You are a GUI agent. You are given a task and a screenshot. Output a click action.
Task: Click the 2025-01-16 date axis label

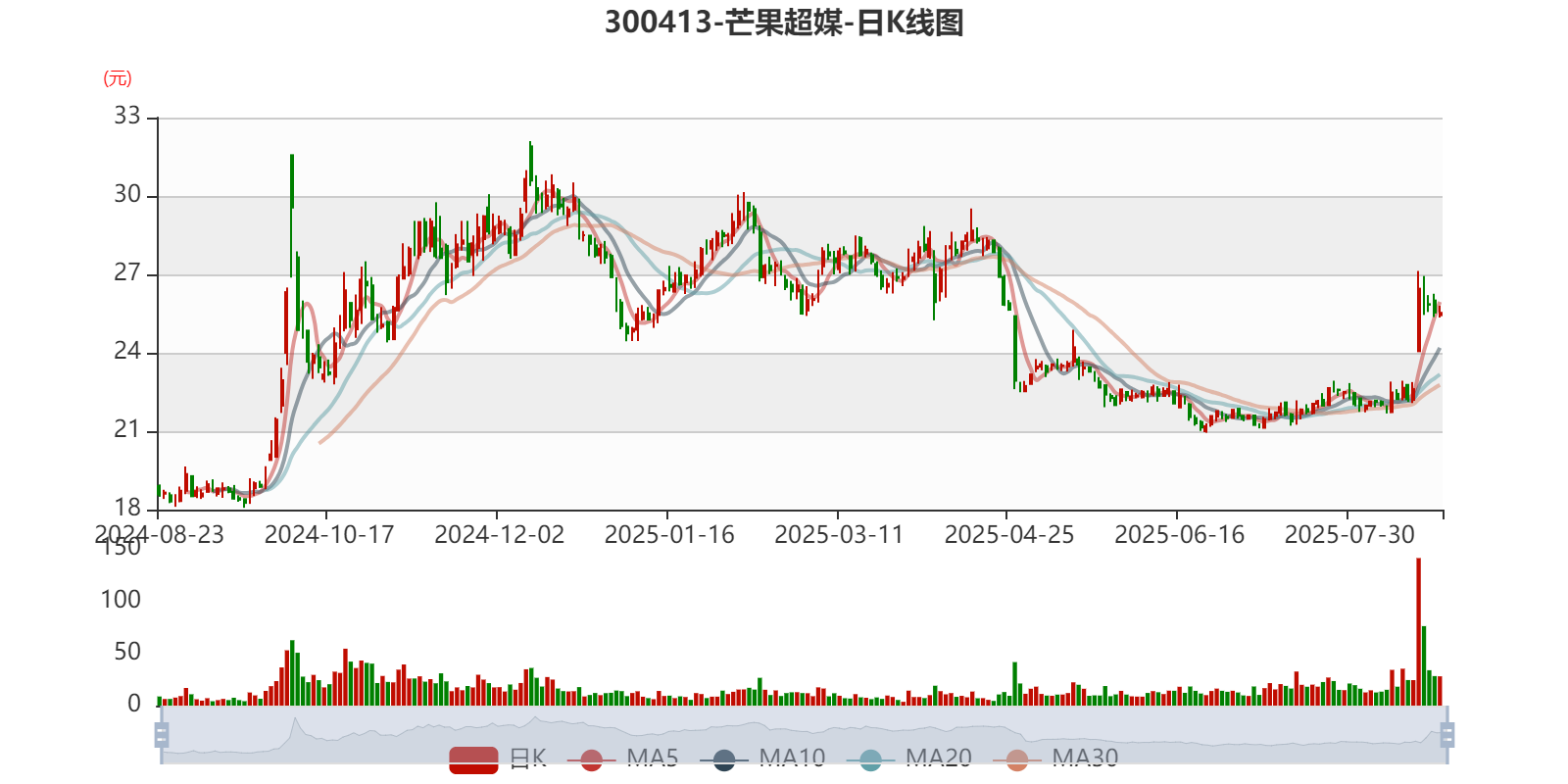(669, 535)
